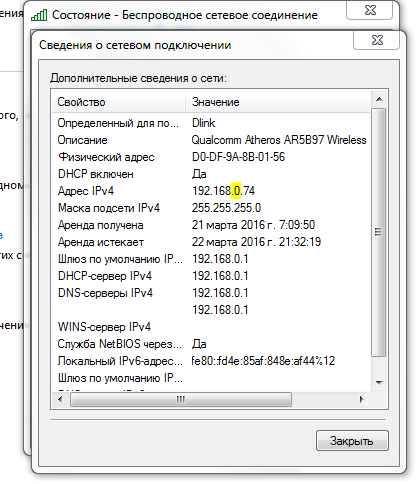Click the wireless signal bars icon

point(39,15)
